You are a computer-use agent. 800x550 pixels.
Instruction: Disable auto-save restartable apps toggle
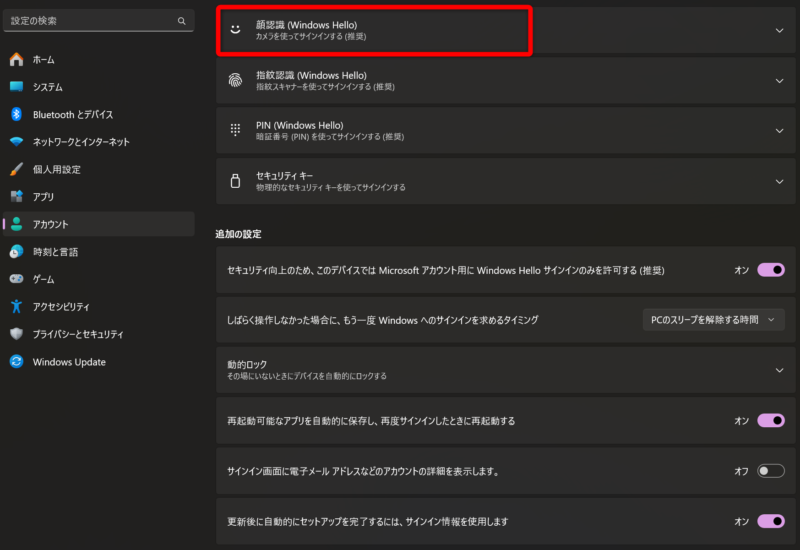770,421
